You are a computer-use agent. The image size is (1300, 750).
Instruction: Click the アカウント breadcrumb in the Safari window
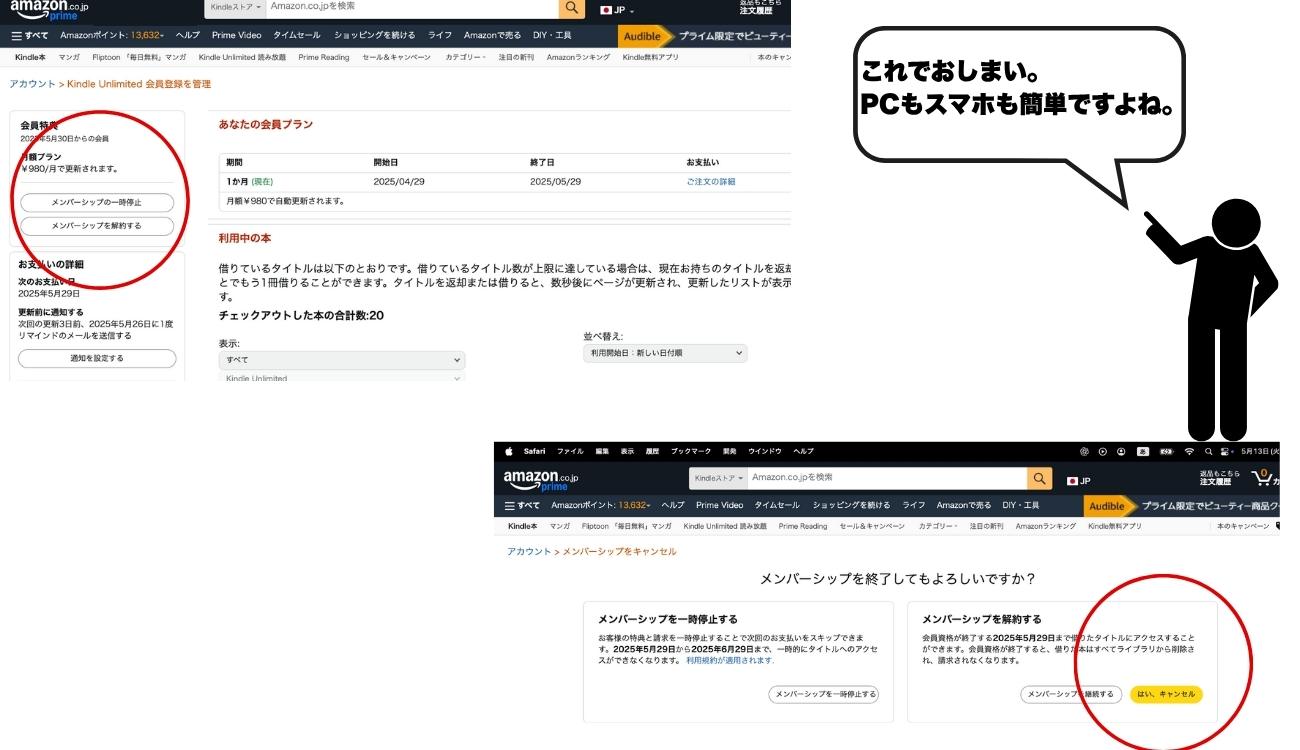coord(529,552)
